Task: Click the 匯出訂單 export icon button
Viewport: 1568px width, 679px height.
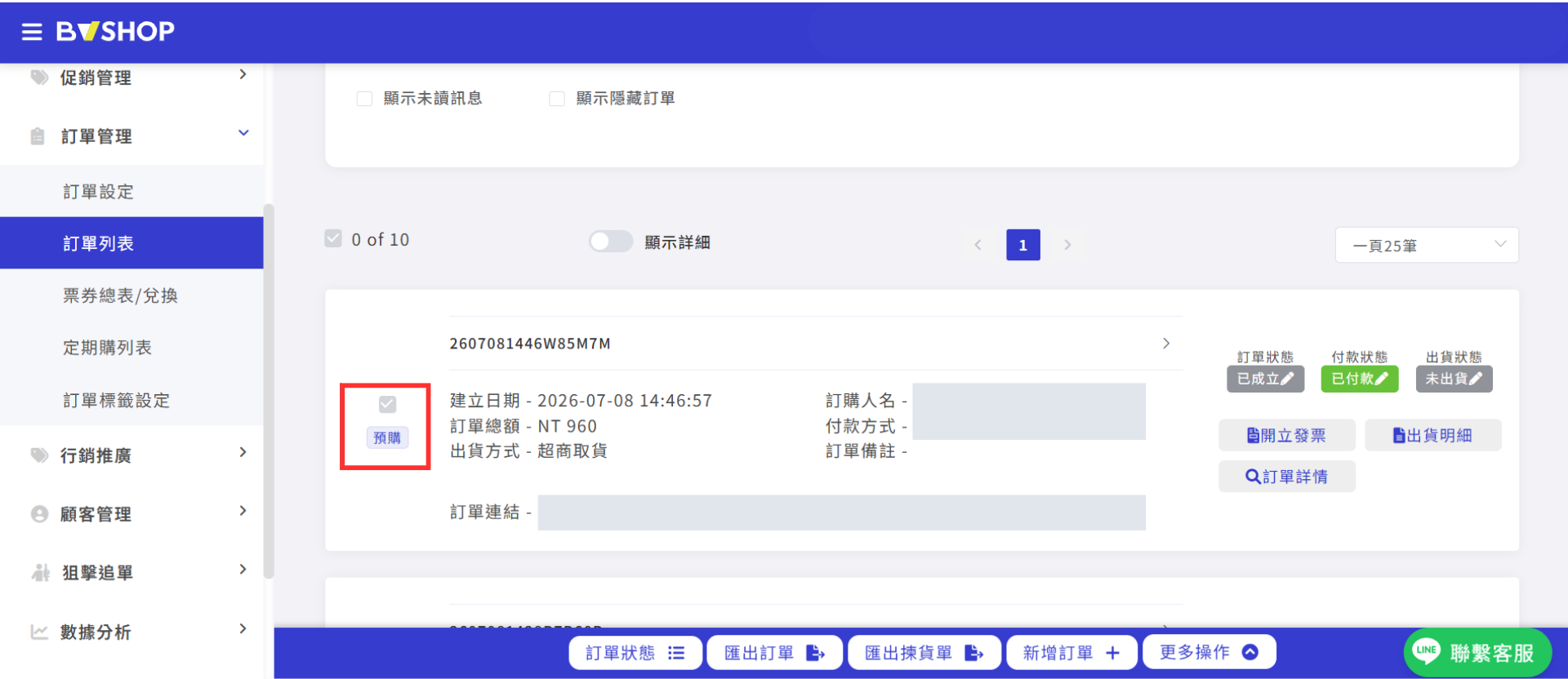Action: (774, 653)
